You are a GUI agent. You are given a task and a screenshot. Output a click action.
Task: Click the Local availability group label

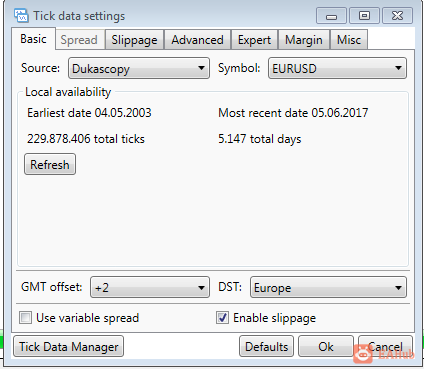pos(68,92)
